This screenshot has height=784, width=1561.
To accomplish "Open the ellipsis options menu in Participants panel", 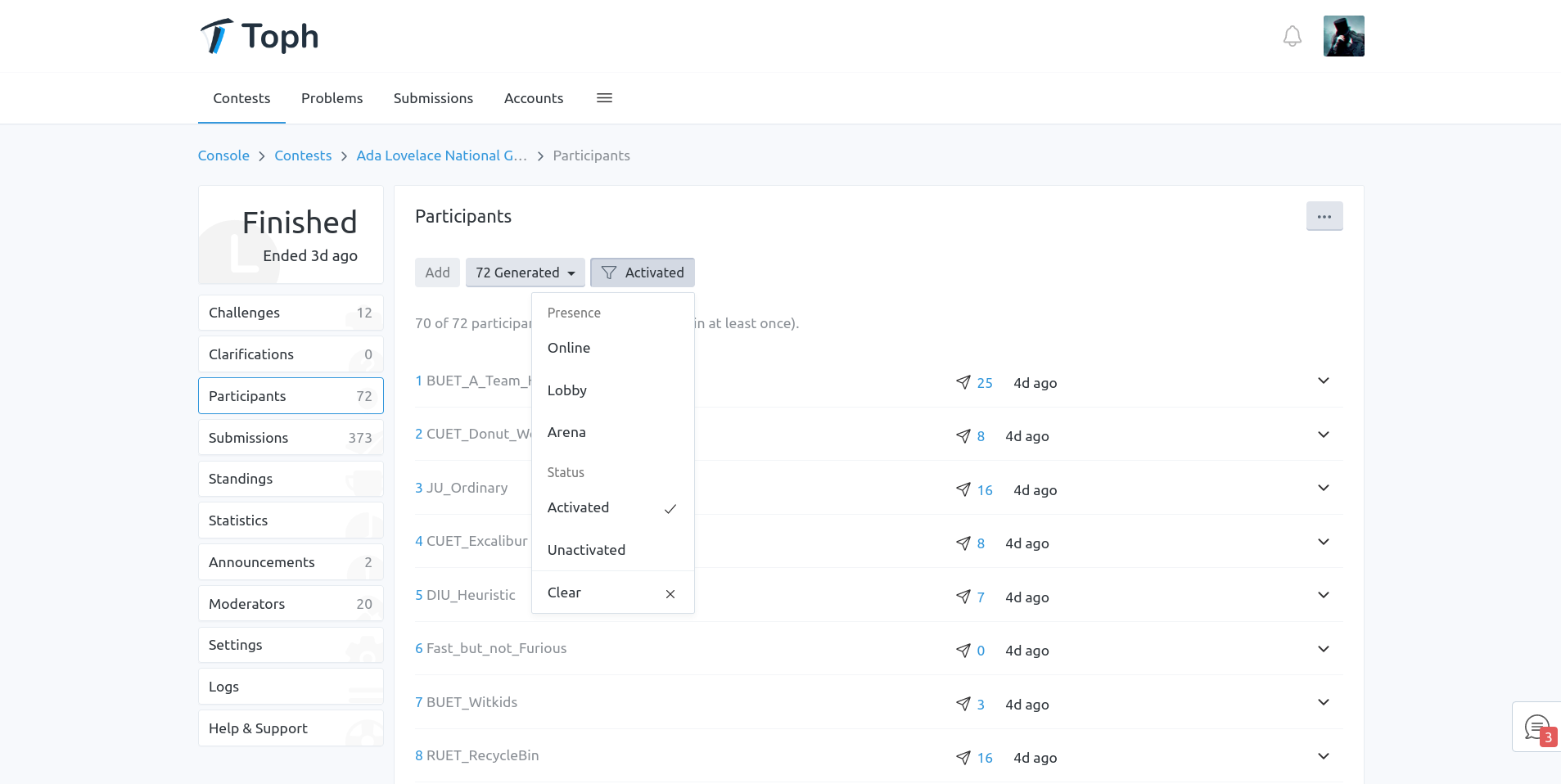I will click(1324, 216).
